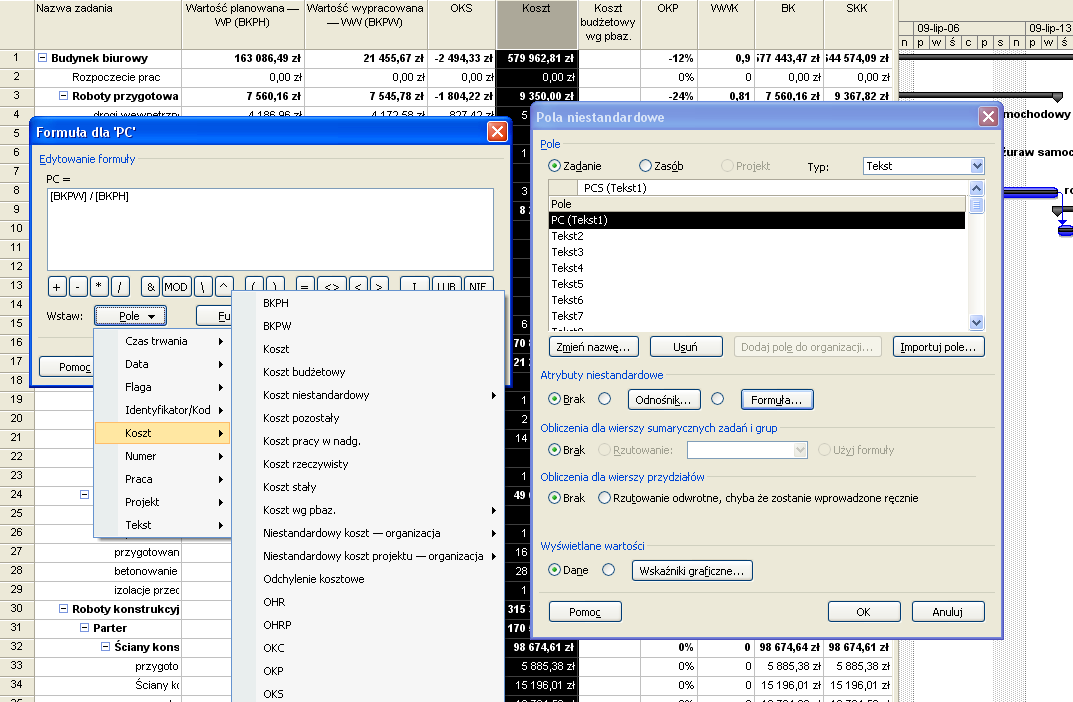Open the Praca field category
Image resolution: width=1073 pixels, height=702 pixels.
pyautogui.click(x=162, y=479)
